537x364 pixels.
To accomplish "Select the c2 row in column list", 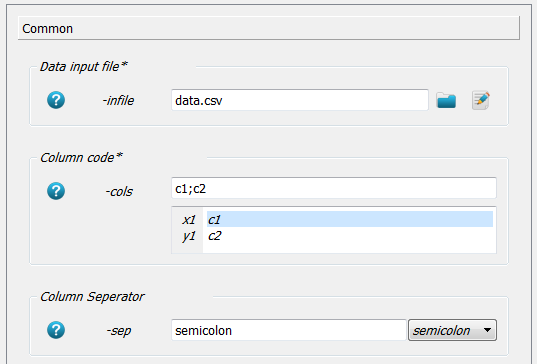I will 350,236.
